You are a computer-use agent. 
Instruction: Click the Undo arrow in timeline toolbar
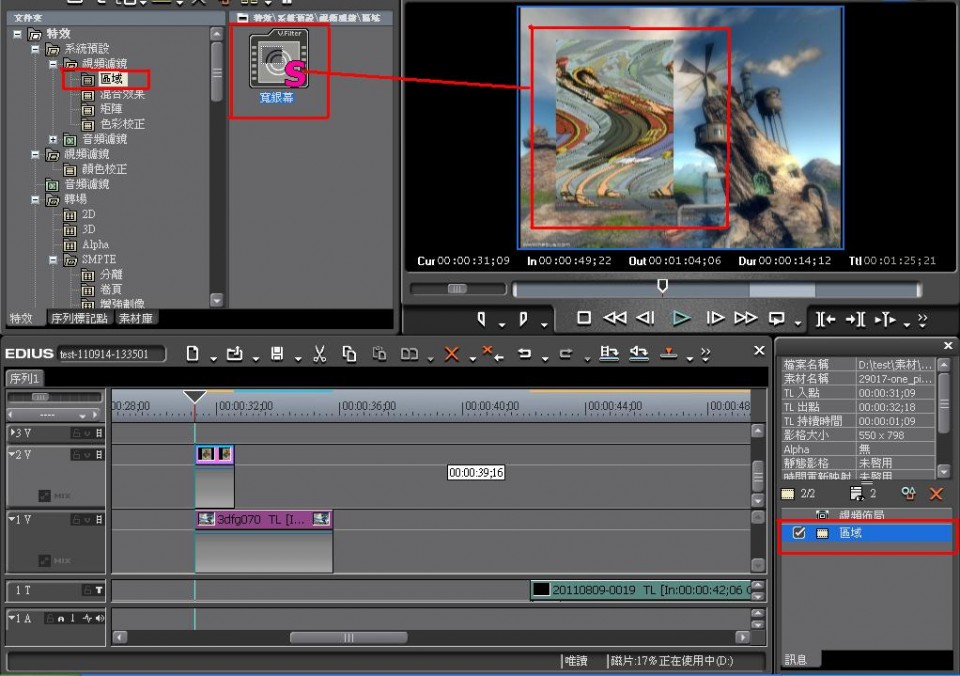pos(524,354)
